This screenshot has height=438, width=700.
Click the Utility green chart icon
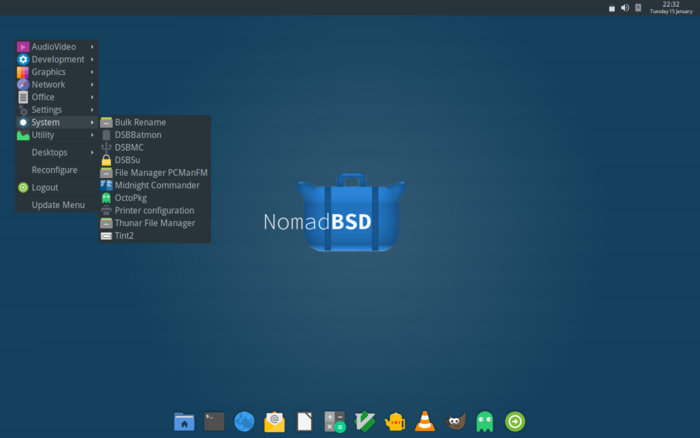[23, 135]
